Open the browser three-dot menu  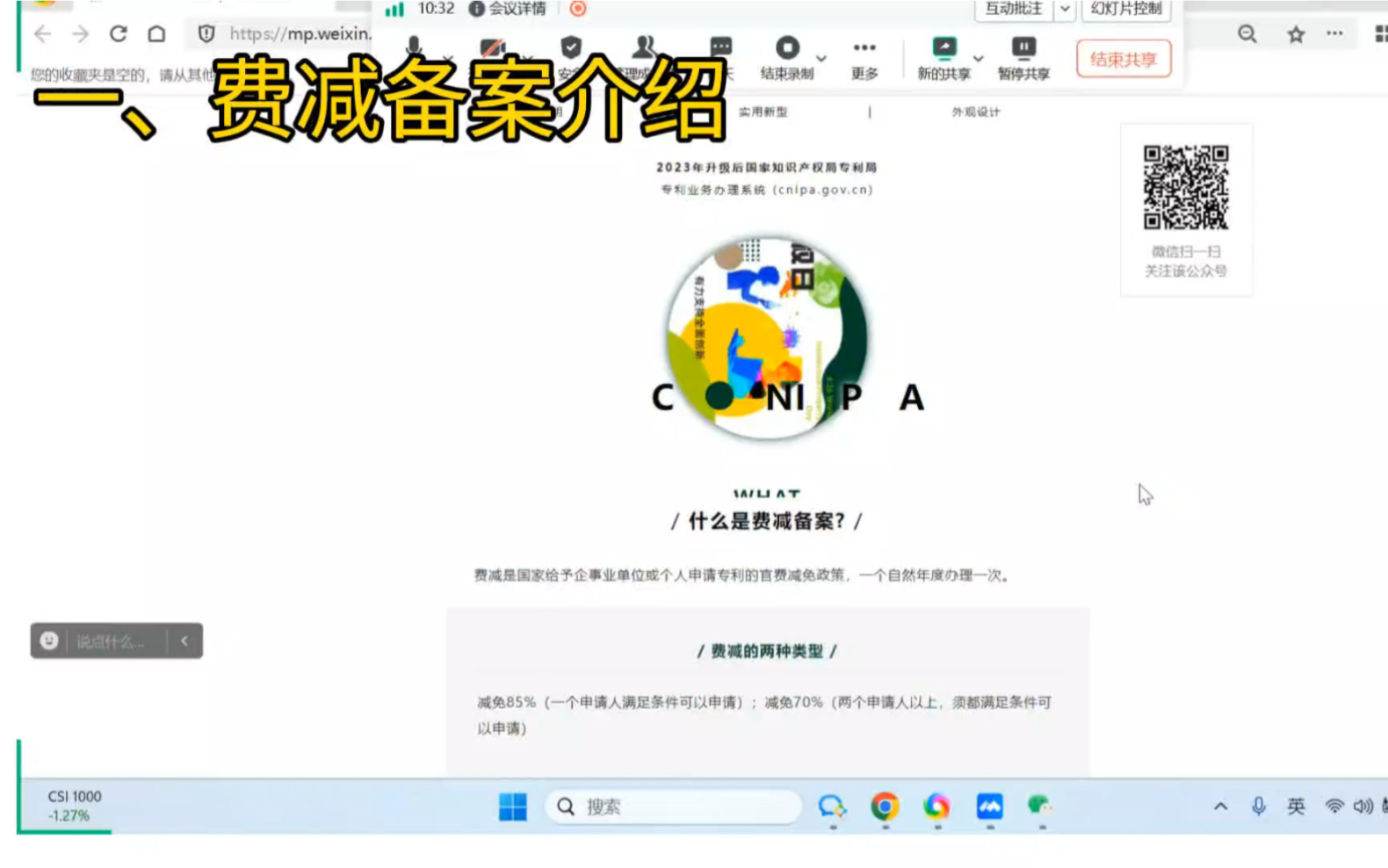pyautogui.click(x=1334, y=33)
